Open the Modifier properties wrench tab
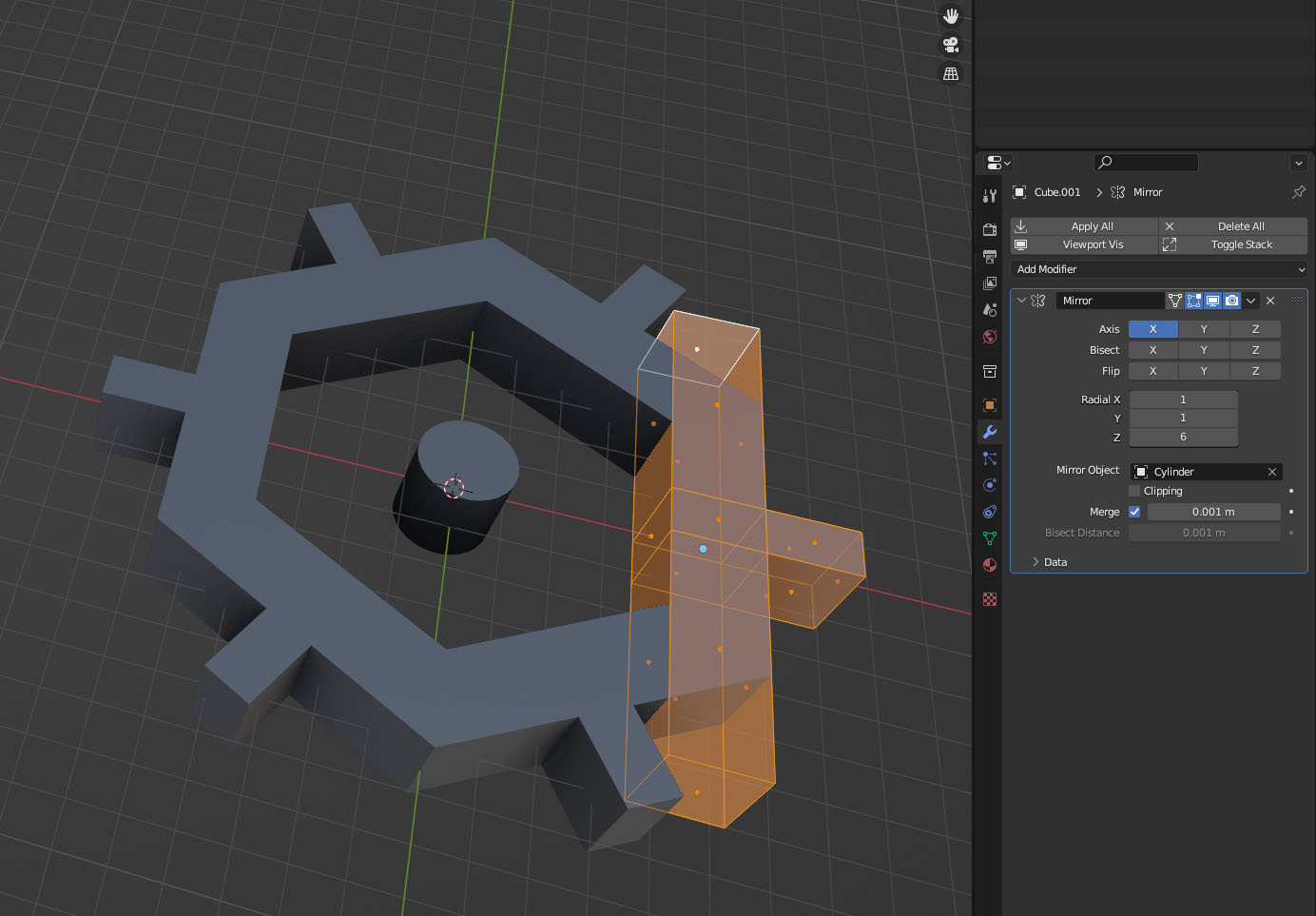This screenshot has width=1316, height=916. (990, 432)
